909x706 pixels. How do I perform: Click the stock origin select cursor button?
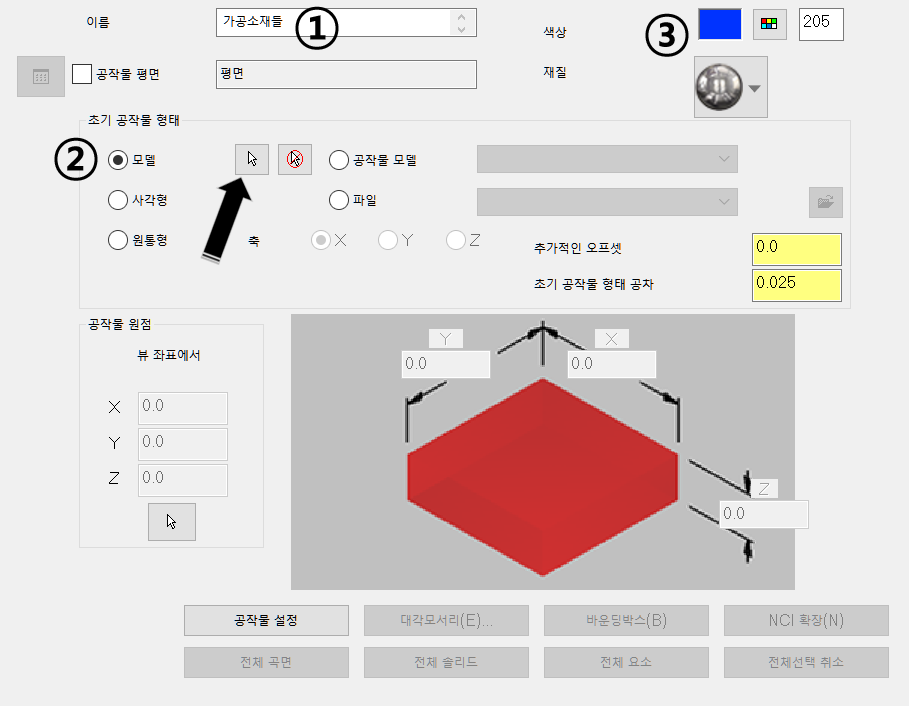point(172,522)
